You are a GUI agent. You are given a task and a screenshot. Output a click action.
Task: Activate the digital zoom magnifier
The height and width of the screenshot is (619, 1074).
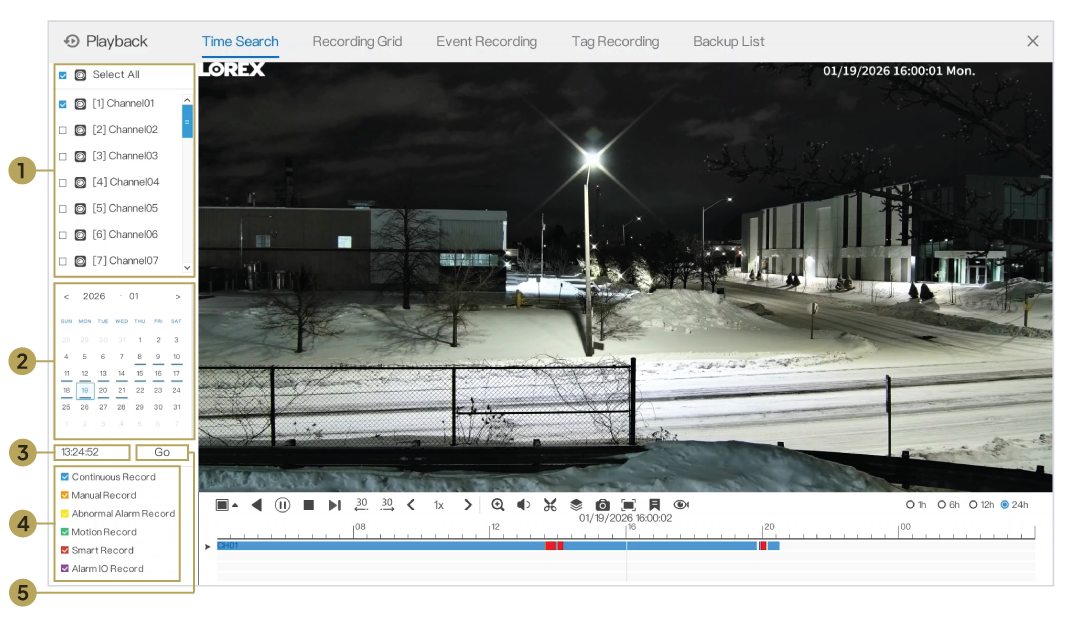(498, 505)
